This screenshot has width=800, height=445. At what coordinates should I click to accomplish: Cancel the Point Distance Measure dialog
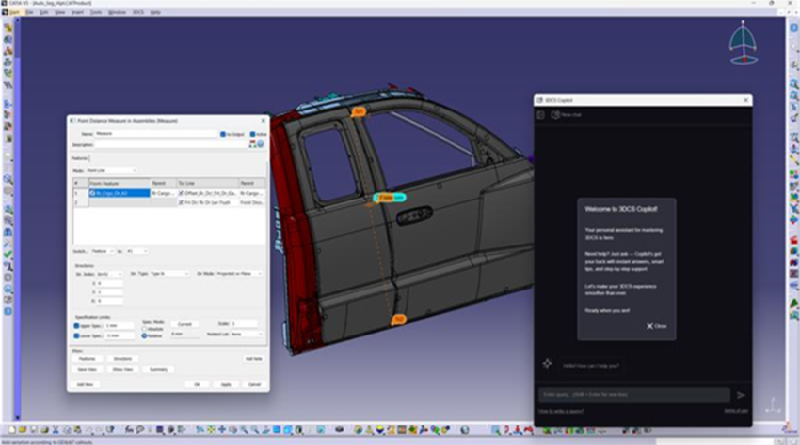pyautogui.click(x=254, y=385)
